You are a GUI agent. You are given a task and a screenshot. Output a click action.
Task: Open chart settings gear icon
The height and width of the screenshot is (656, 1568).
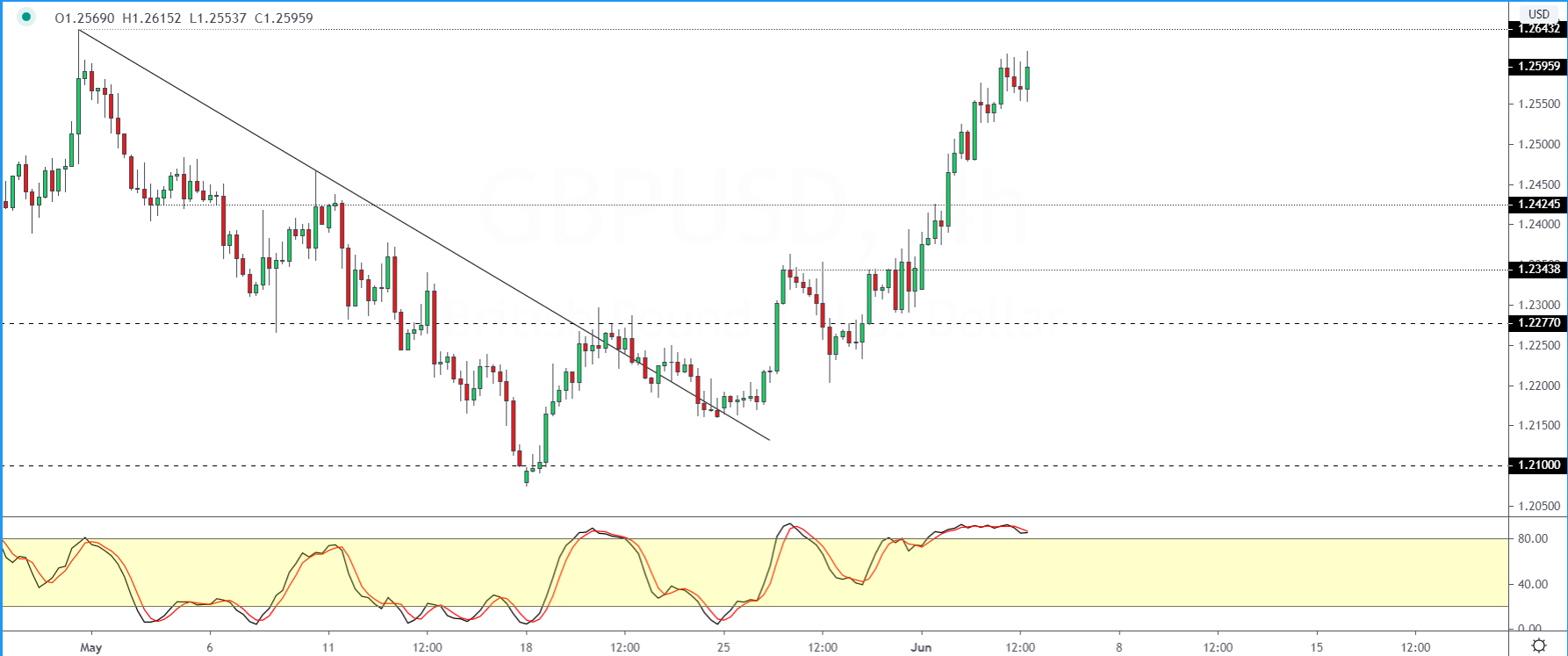click(1539, 646)
